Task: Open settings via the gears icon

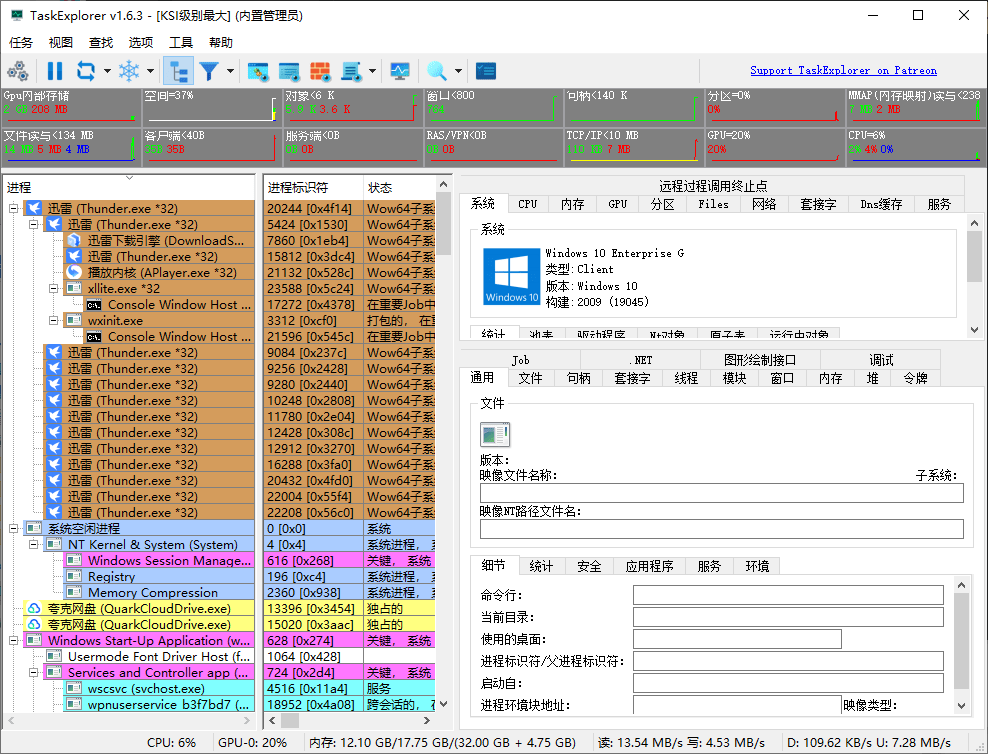Action: tap(20, 71)
